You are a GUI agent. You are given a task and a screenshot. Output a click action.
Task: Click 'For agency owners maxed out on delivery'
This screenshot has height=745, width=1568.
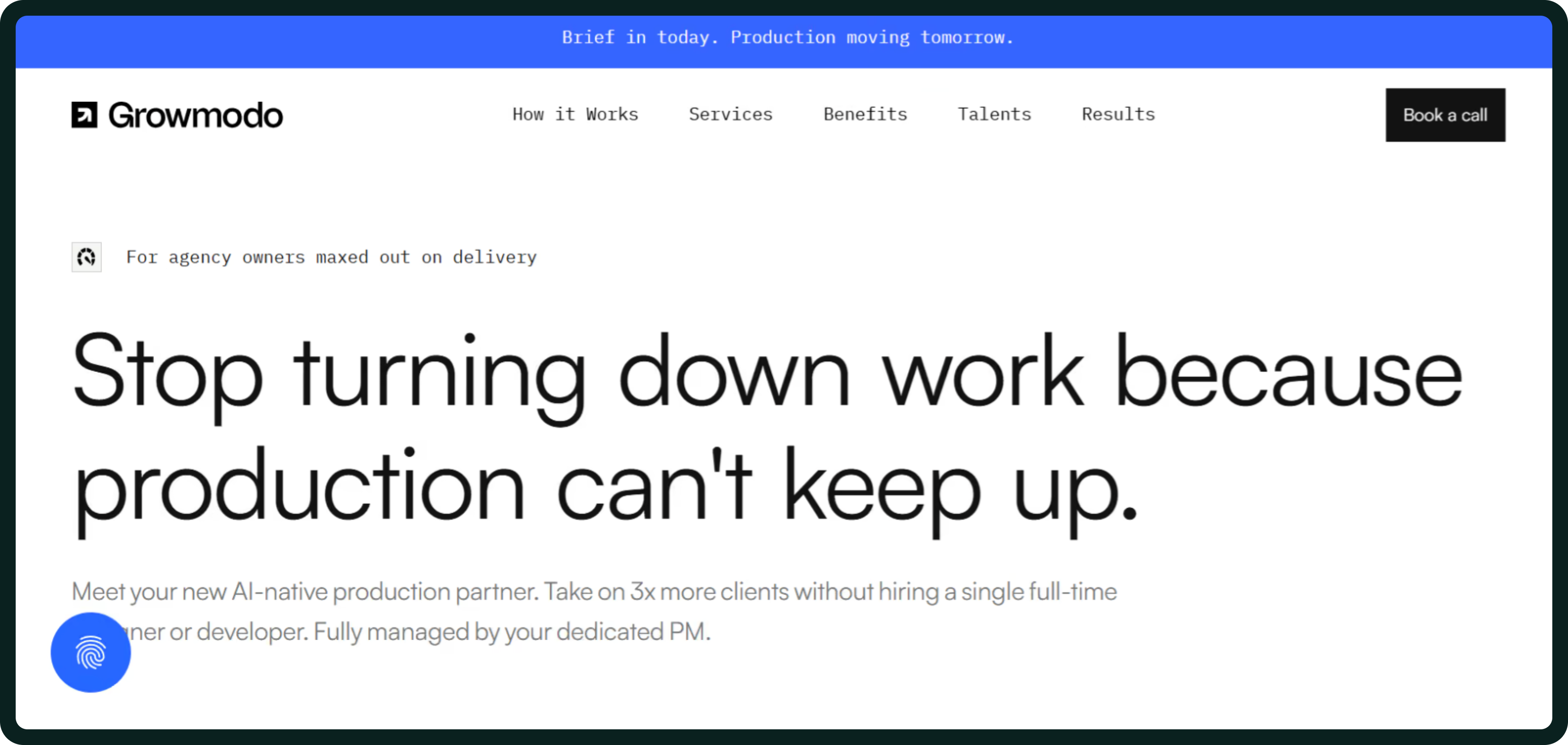pyautogui.click(x=331, y=257)
